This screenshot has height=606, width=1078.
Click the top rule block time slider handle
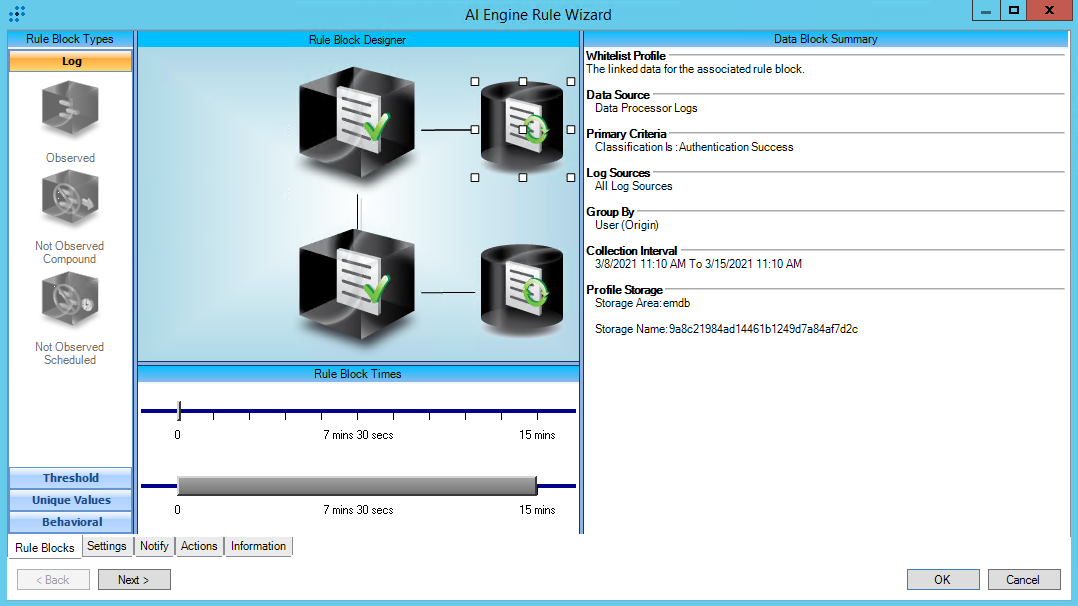tap(179, 410)
